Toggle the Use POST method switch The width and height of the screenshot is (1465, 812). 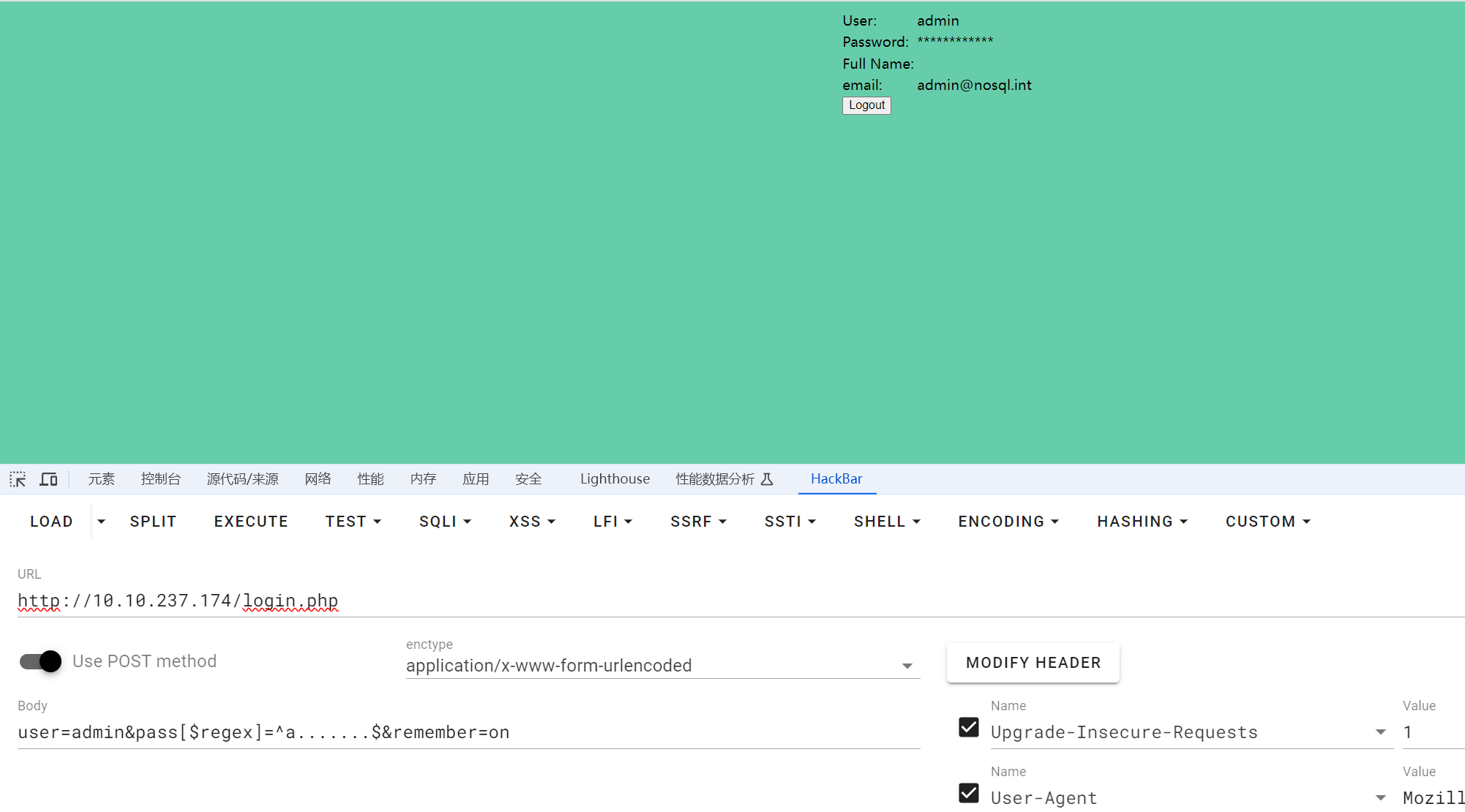pyautogui.click(x=41, y=661)
